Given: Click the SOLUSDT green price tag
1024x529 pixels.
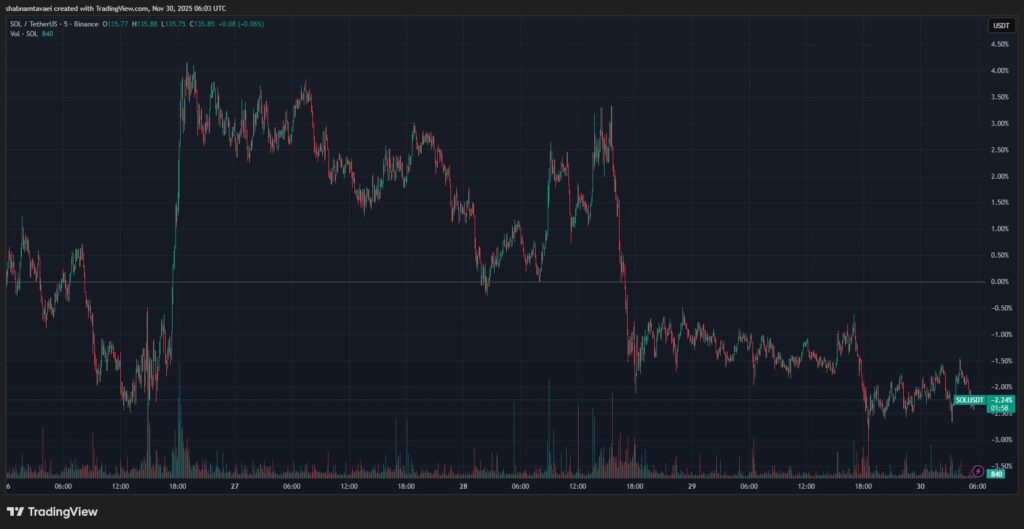Looking at the screenshot, I should click(x=970, y=399).
